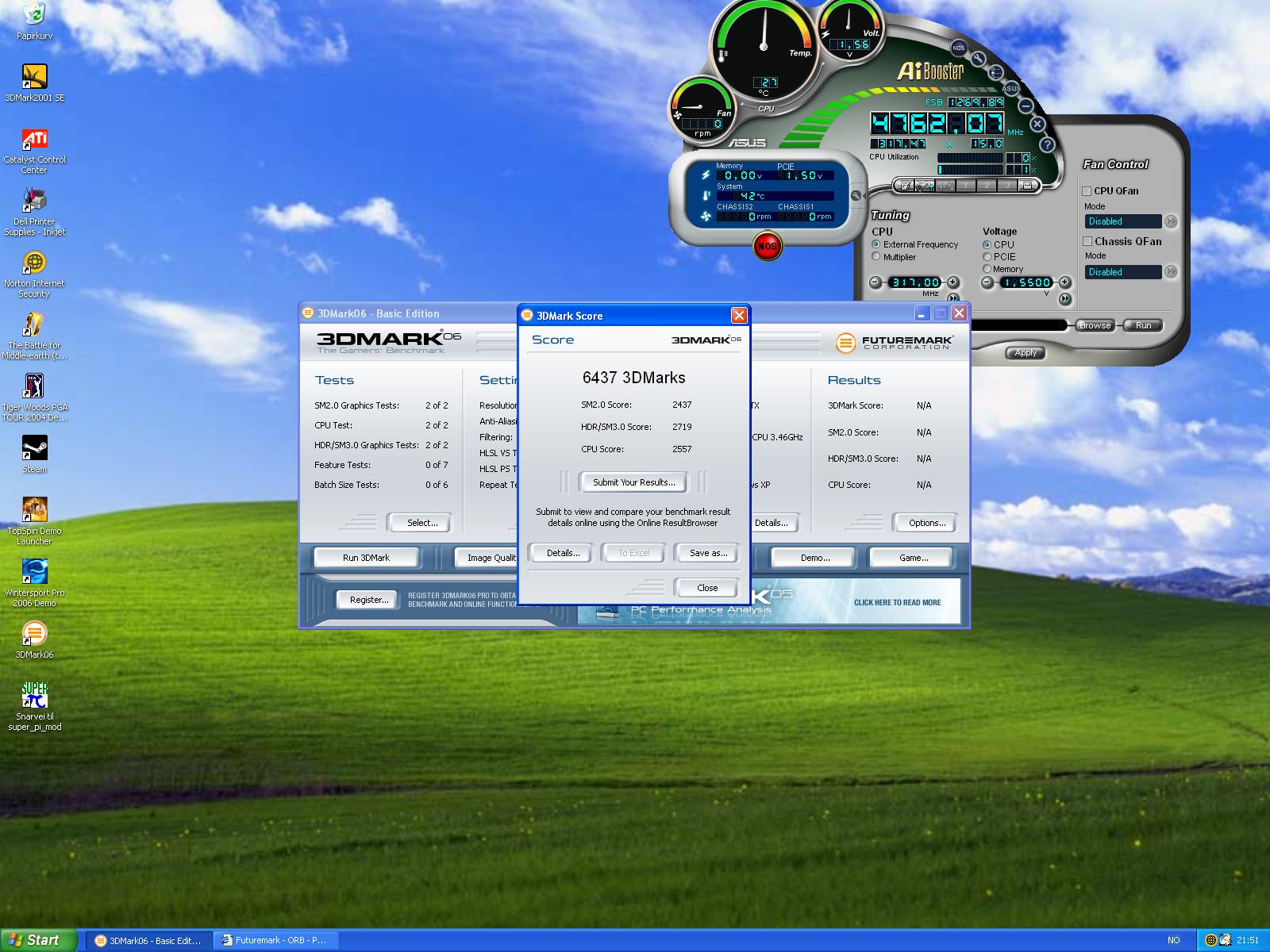Screen dimensions: 1270x952
Task: Open AI Booster wrench settings icon
Action: tap(979, 59)
